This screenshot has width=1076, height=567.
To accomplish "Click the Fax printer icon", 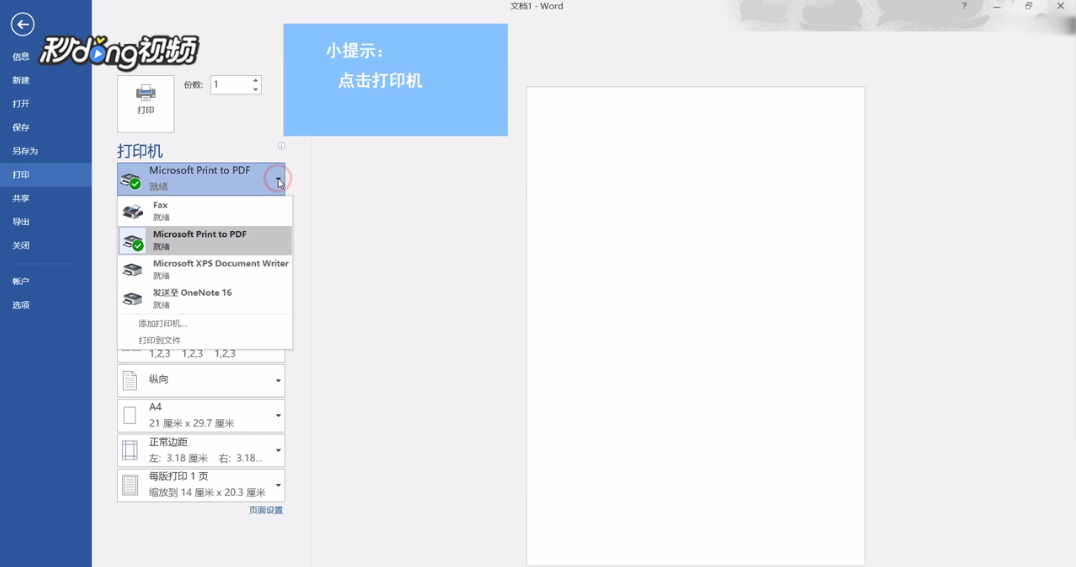I will pos(132,211).
